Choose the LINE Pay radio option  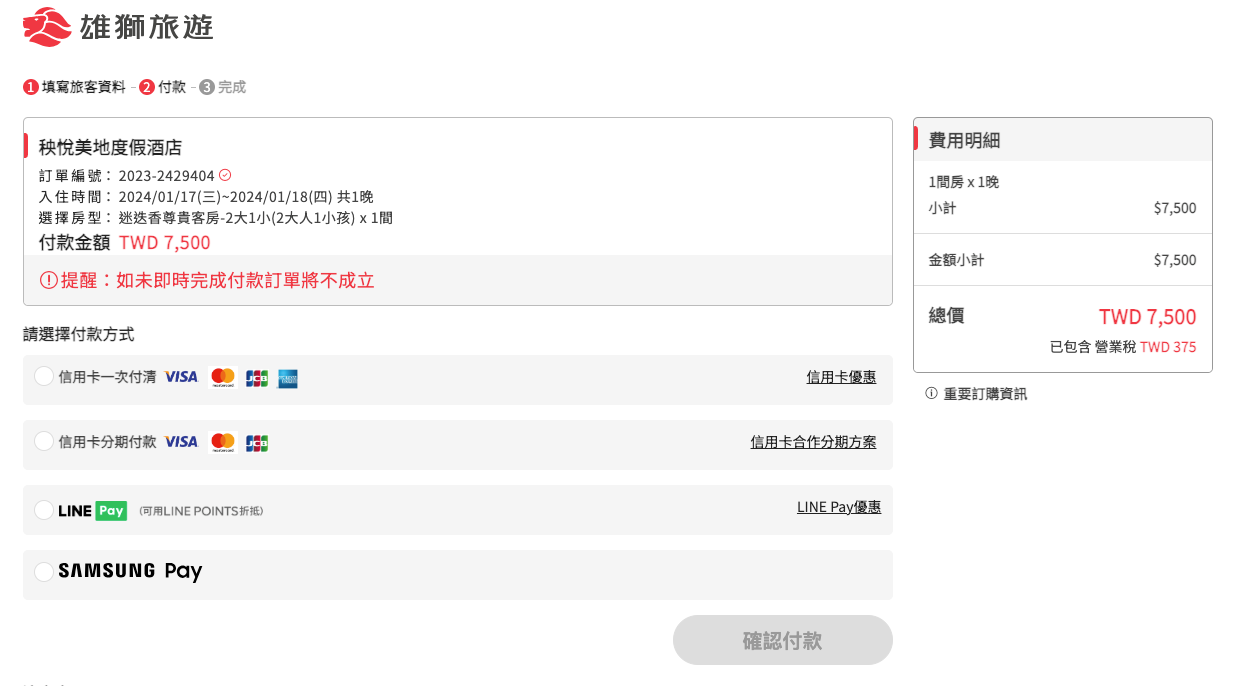point(44,510)
